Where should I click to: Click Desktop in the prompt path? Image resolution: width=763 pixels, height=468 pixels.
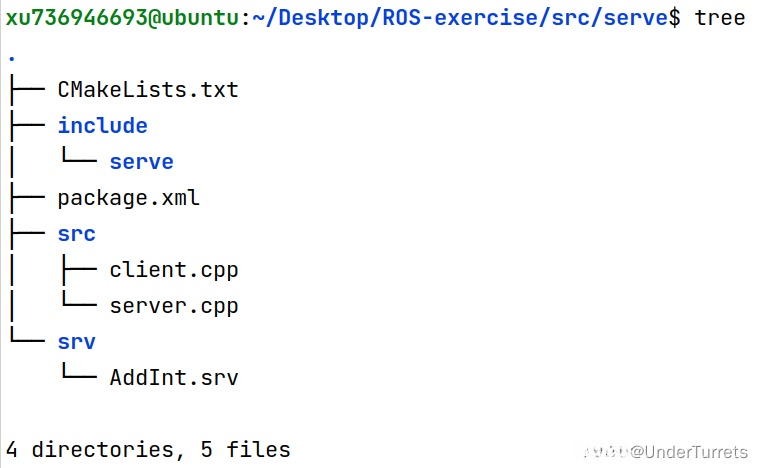[x=320, y=18]
